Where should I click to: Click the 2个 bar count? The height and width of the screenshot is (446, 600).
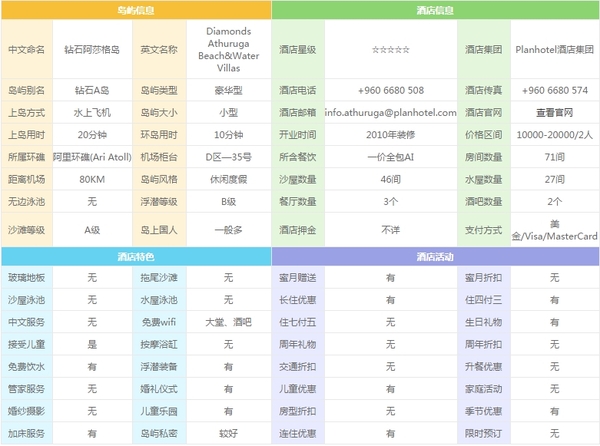[x=554, y=202]
